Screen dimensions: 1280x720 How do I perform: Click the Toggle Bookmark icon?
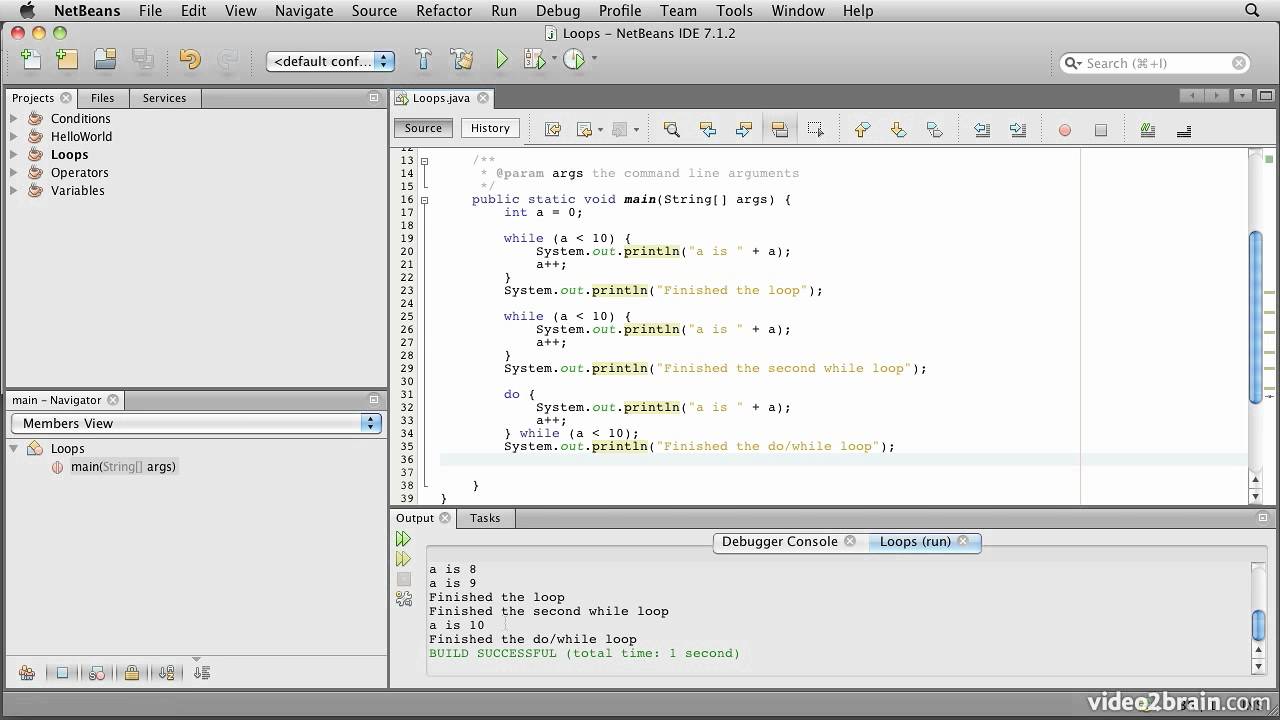[934, 129]
